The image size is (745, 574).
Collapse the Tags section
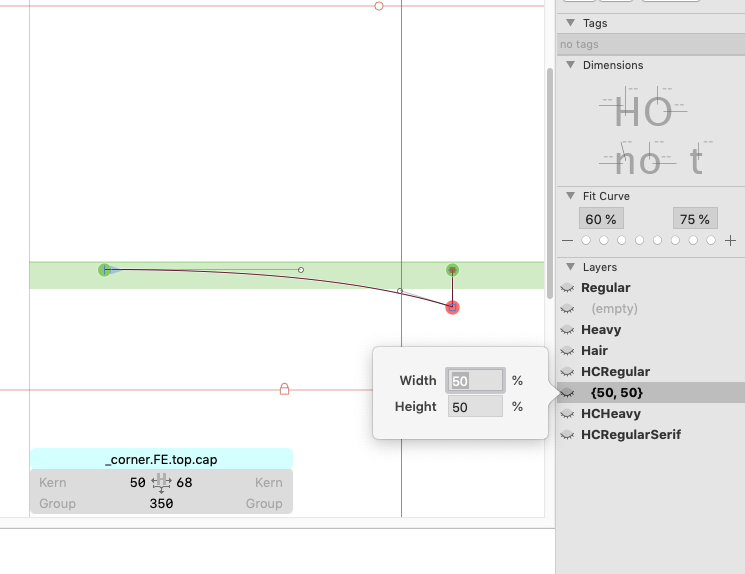[570, 23]
